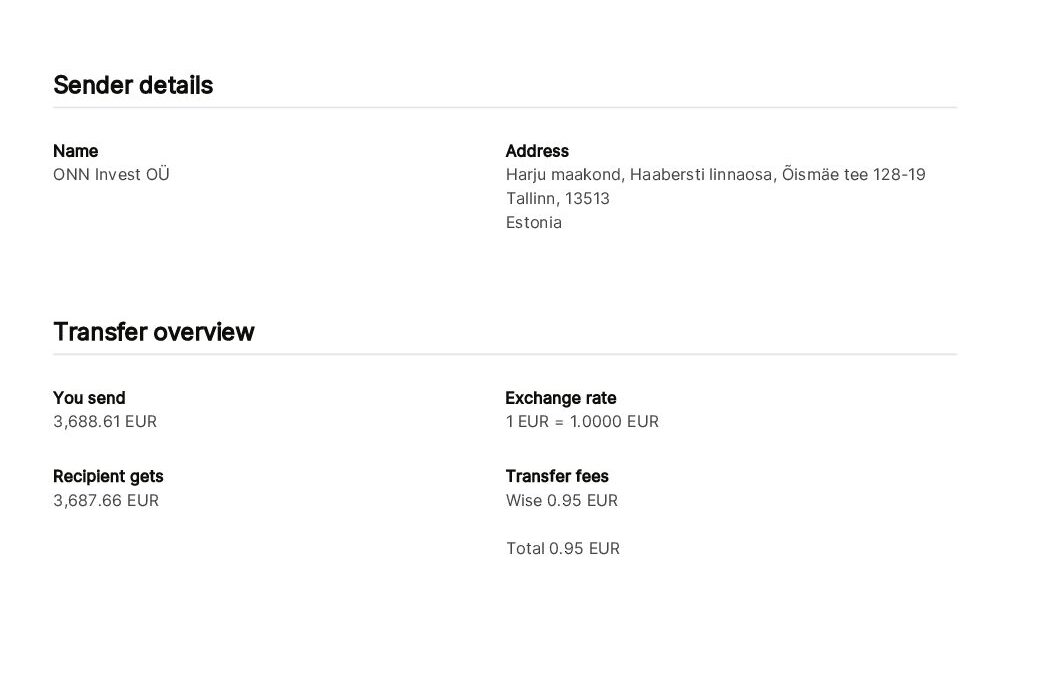Select the 1 EUR = 1.0000 EUR rate
Viewport: 1058px width, 675px height.
pos(582,421)
